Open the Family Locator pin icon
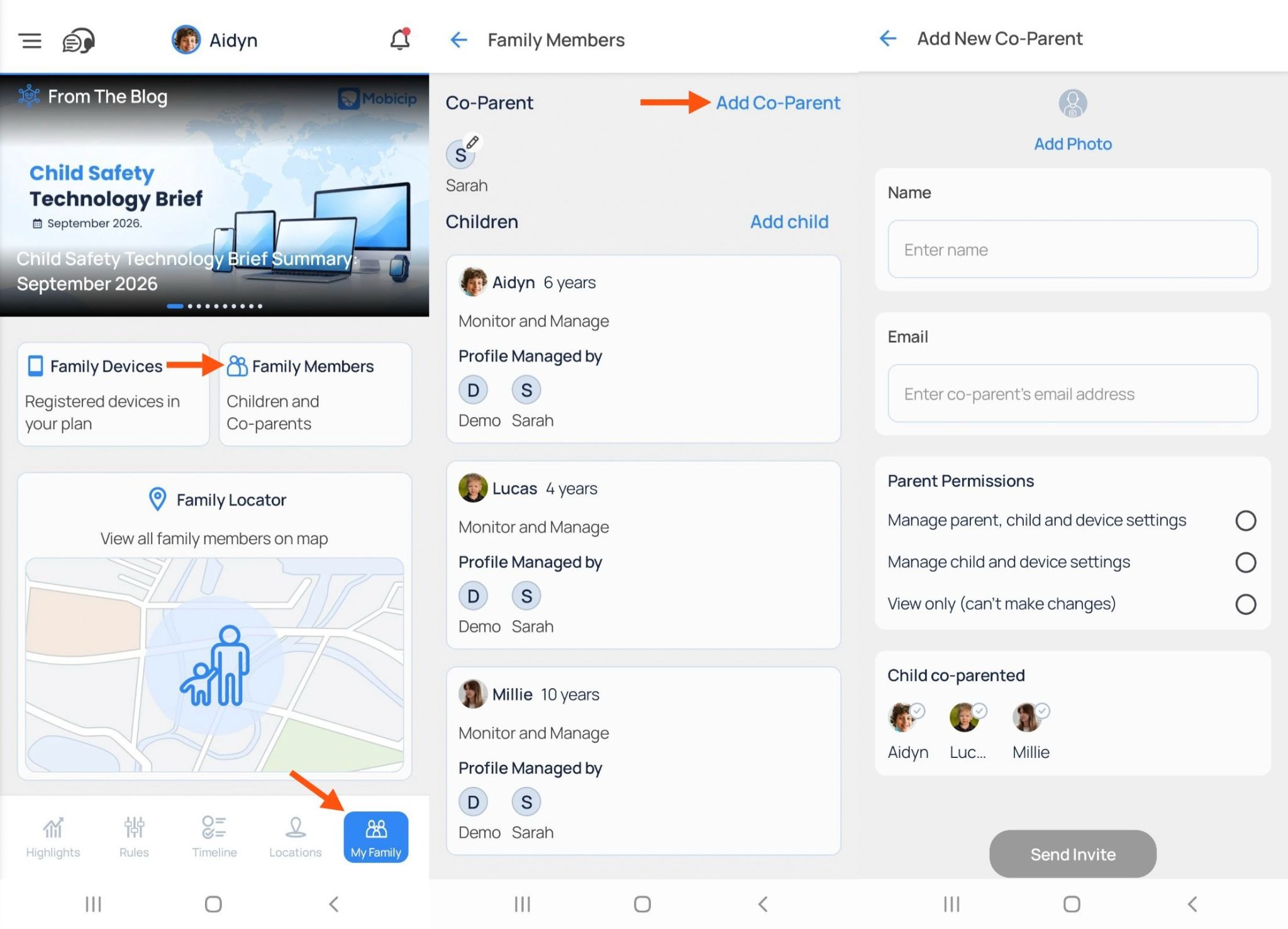 click(157, 499)
